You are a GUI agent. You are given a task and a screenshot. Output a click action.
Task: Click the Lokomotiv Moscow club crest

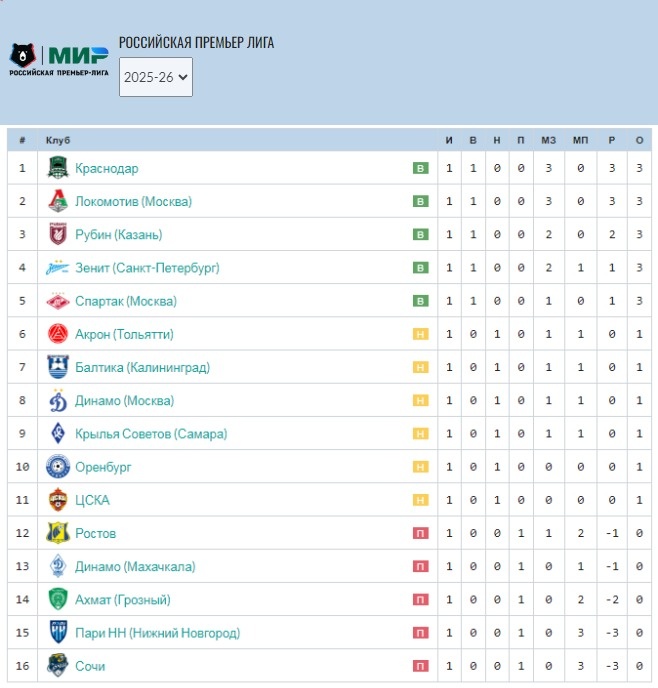click(58, 201)
